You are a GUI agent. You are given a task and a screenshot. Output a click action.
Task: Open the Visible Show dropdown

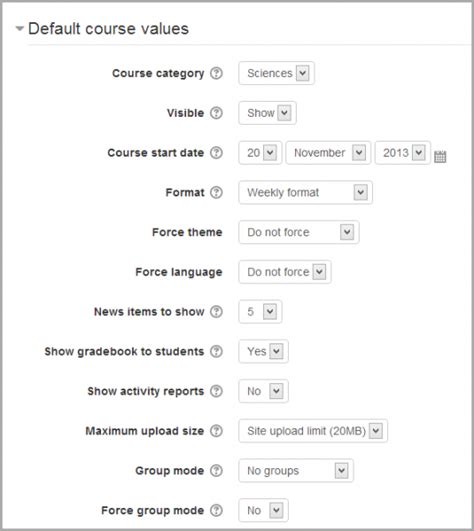267,113
